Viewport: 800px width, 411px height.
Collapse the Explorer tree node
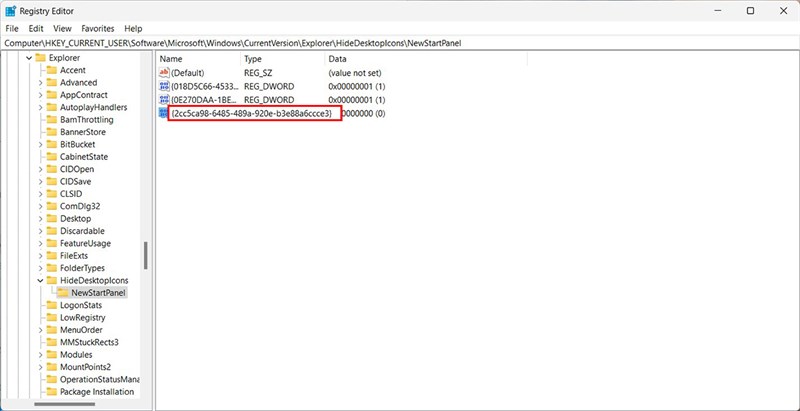29,58
